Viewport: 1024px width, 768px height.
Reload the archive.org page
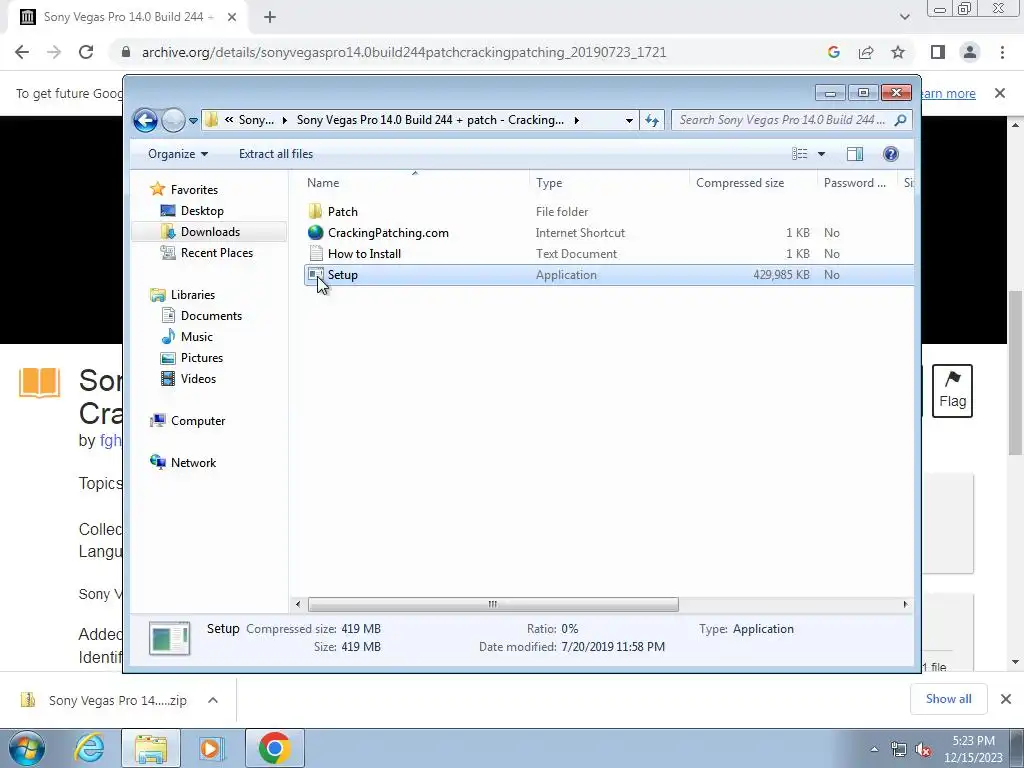point(86,52)
